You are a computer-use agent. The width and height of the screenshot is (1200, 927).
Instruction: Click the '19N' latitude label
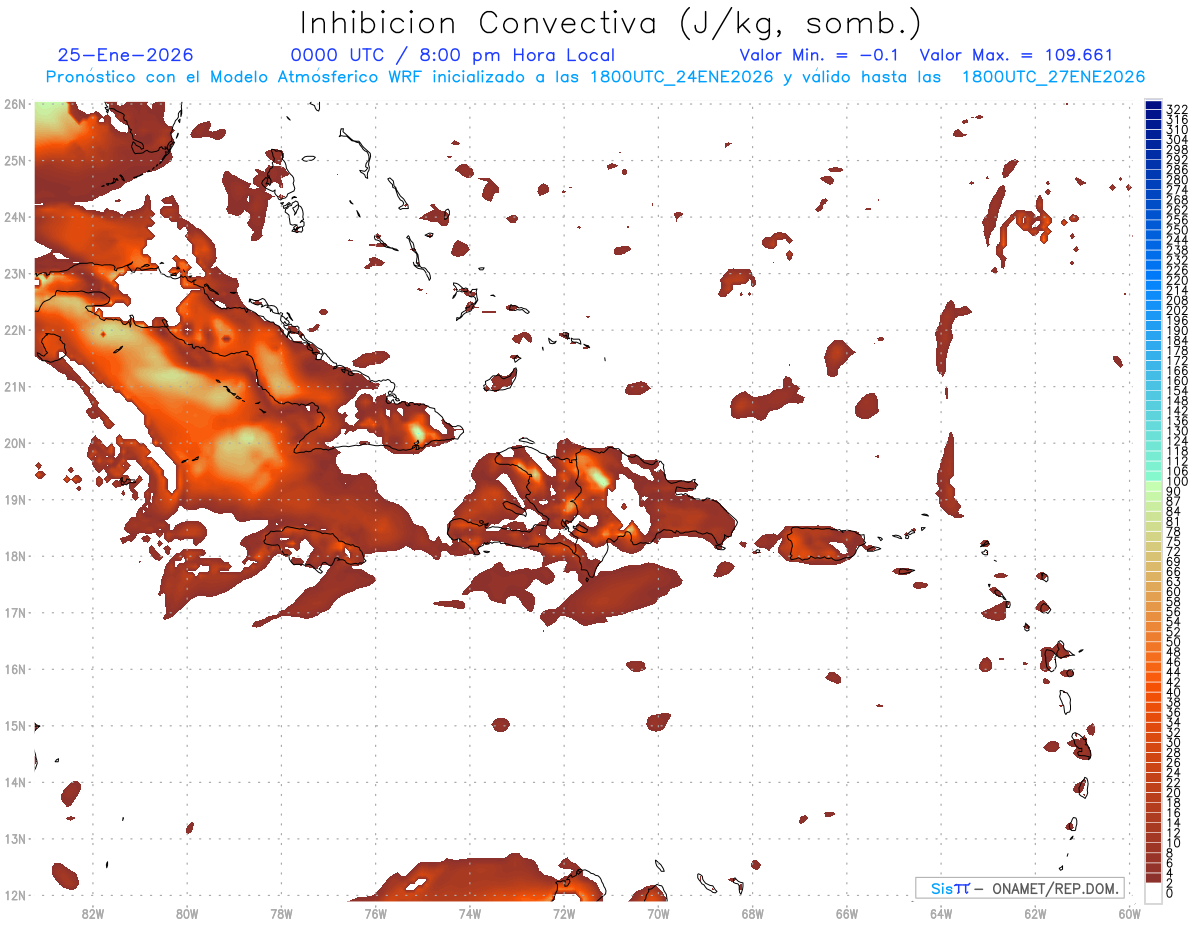click(14, 499)
